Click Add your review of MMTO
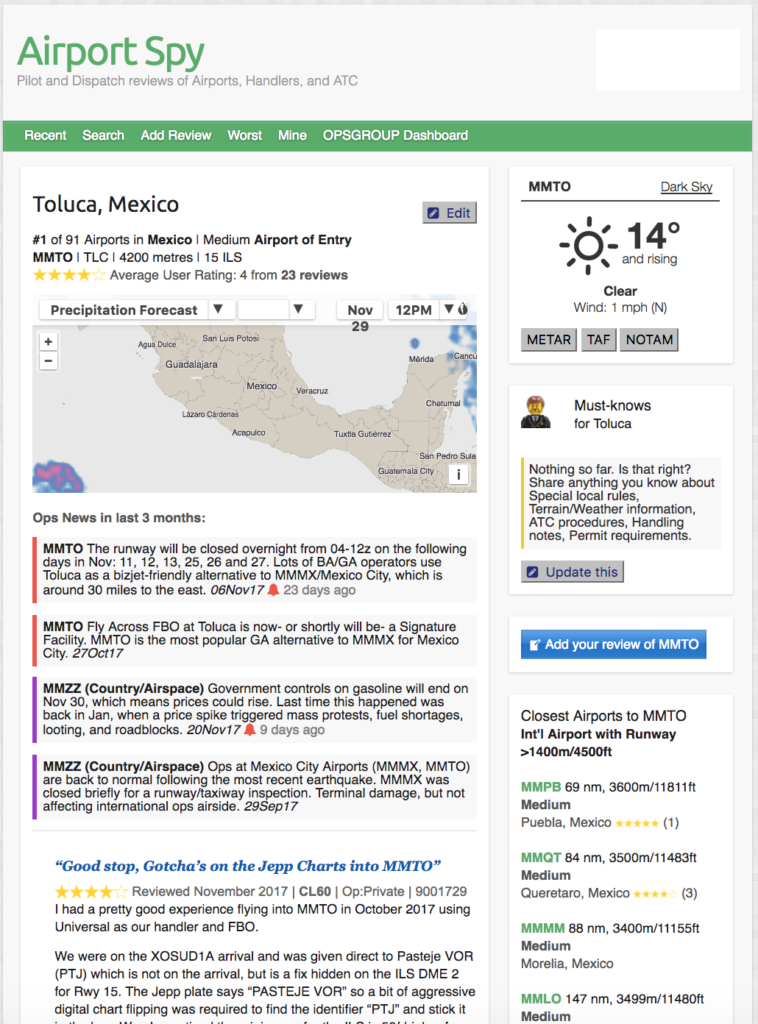The image size is (758, 1024). point(613,644)
